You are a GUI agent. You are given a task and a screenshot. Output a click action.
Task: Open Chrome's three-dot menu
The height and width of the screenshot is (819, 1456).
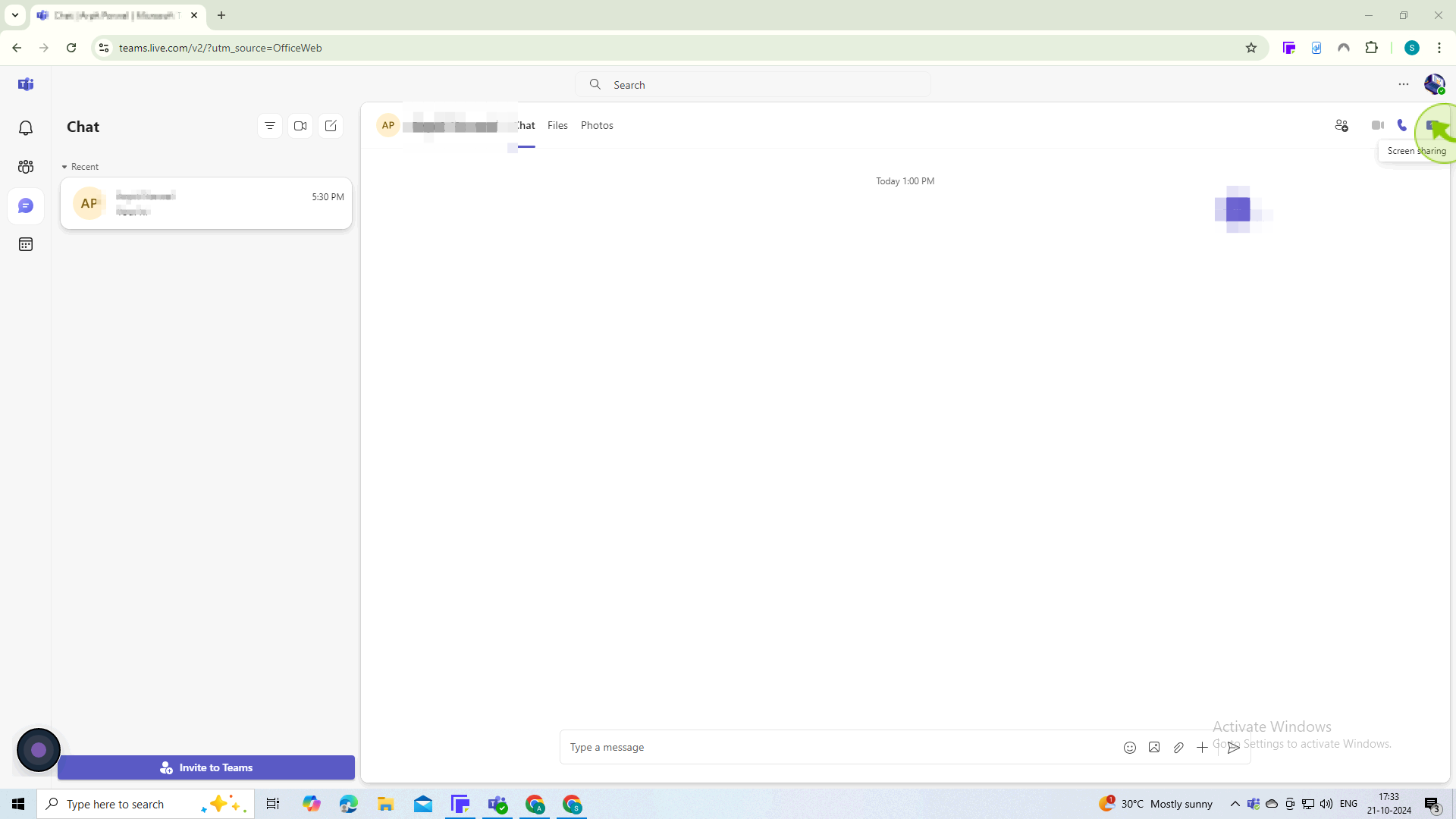pos(1439,48)
